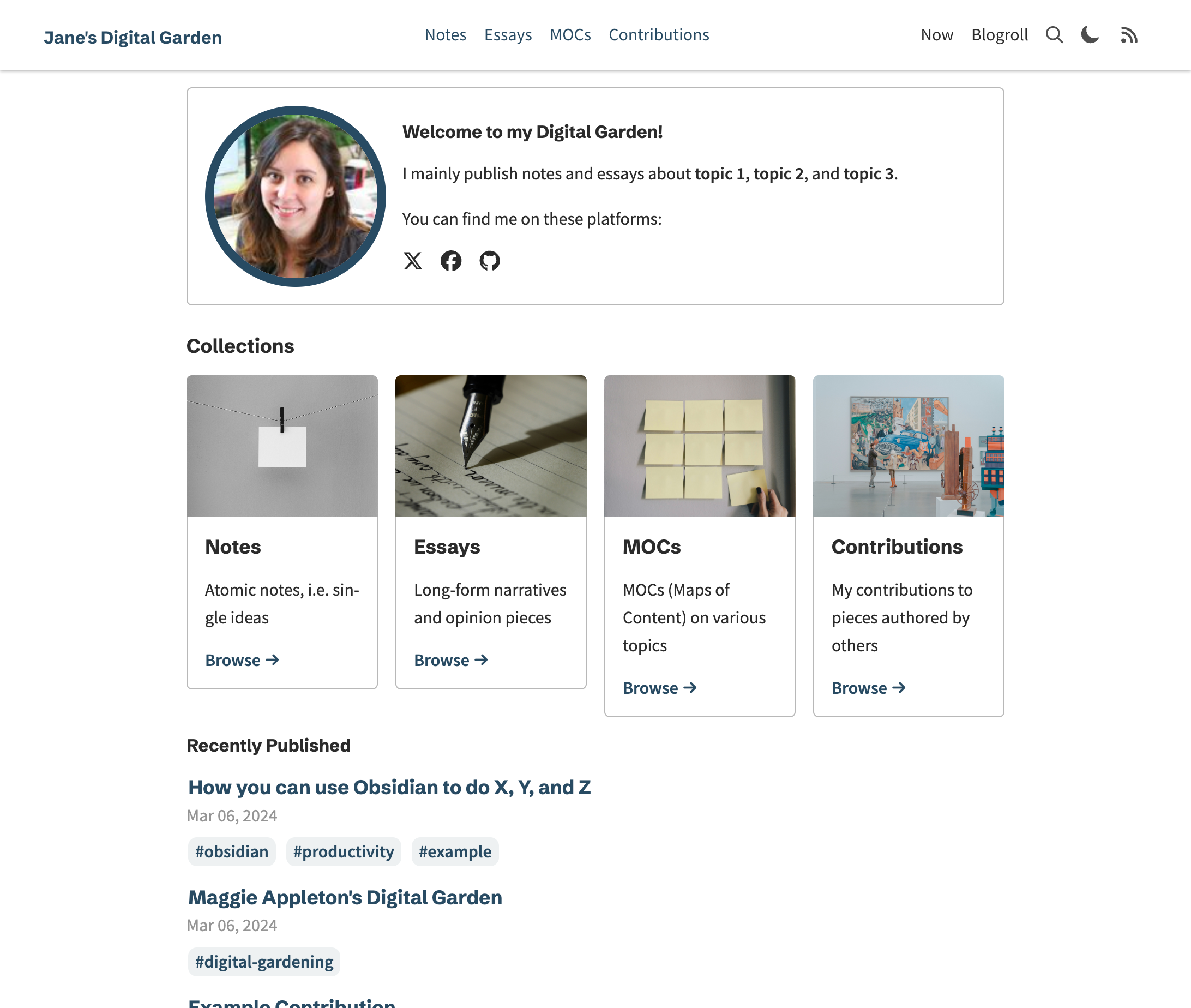Visit the X (Twitter) profile icon
Viewport: 1191px width, 1008px height.
pos(412,261)
